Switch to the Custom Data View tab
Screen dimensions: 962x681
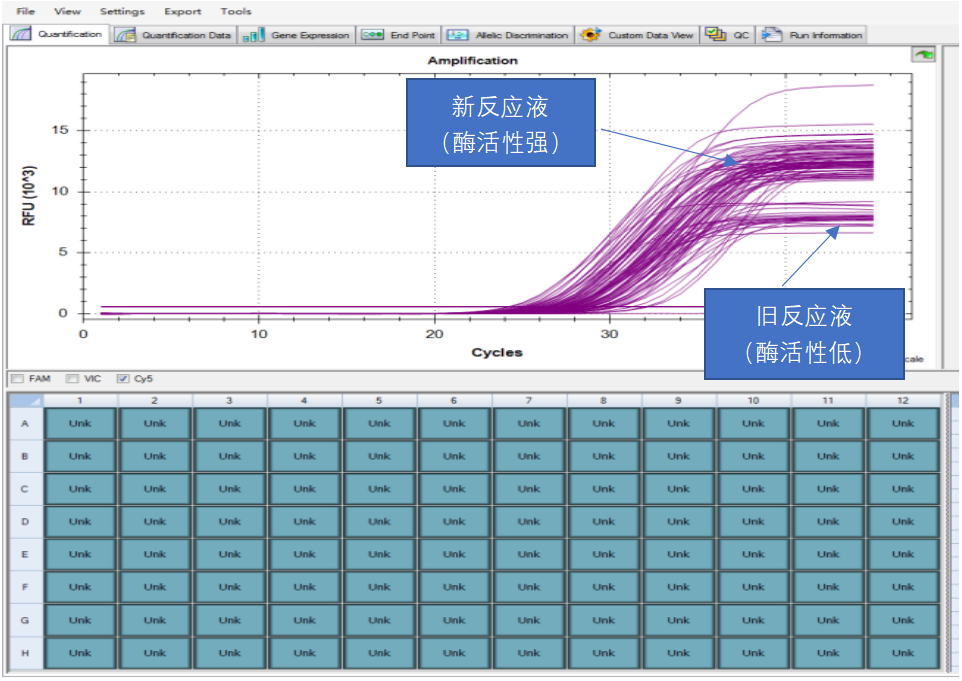coord(637,35)
